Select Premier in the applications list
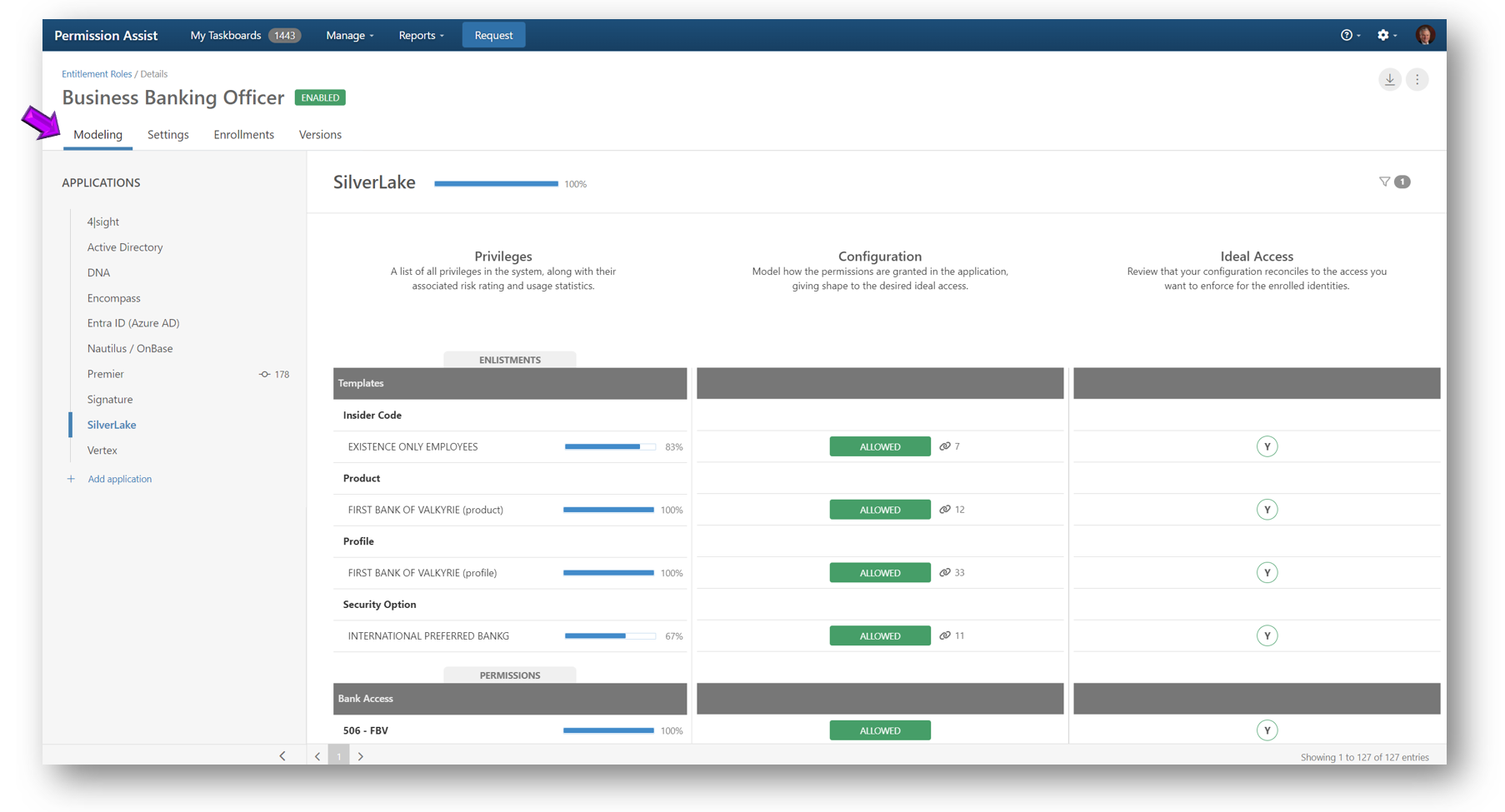This screenshot has width=1505, height=812. [x=106, y=374]
